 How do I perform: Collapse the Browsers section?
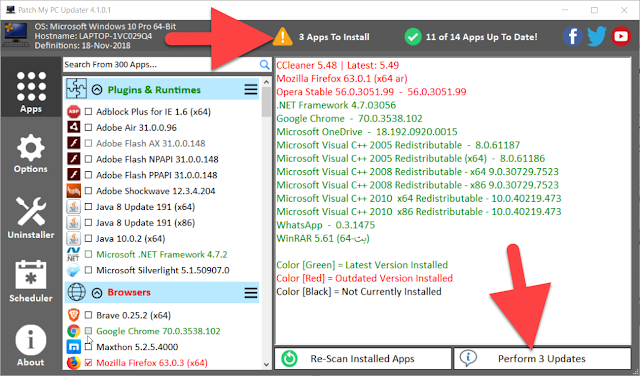click(x=97, y=293)
